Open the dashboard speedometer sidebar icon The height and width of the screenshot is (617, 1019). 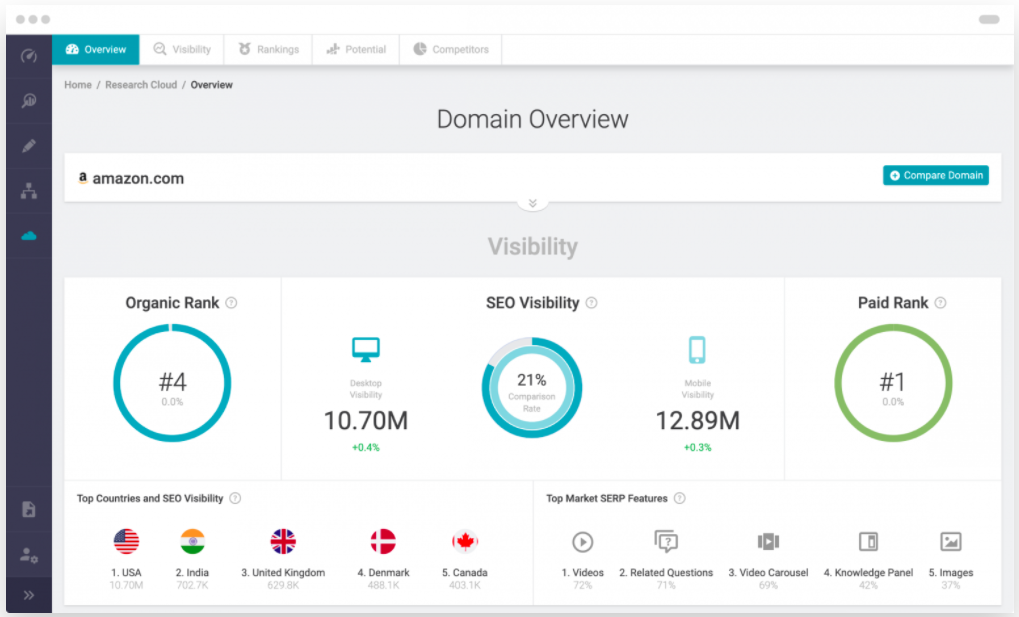tap(29, 56)
